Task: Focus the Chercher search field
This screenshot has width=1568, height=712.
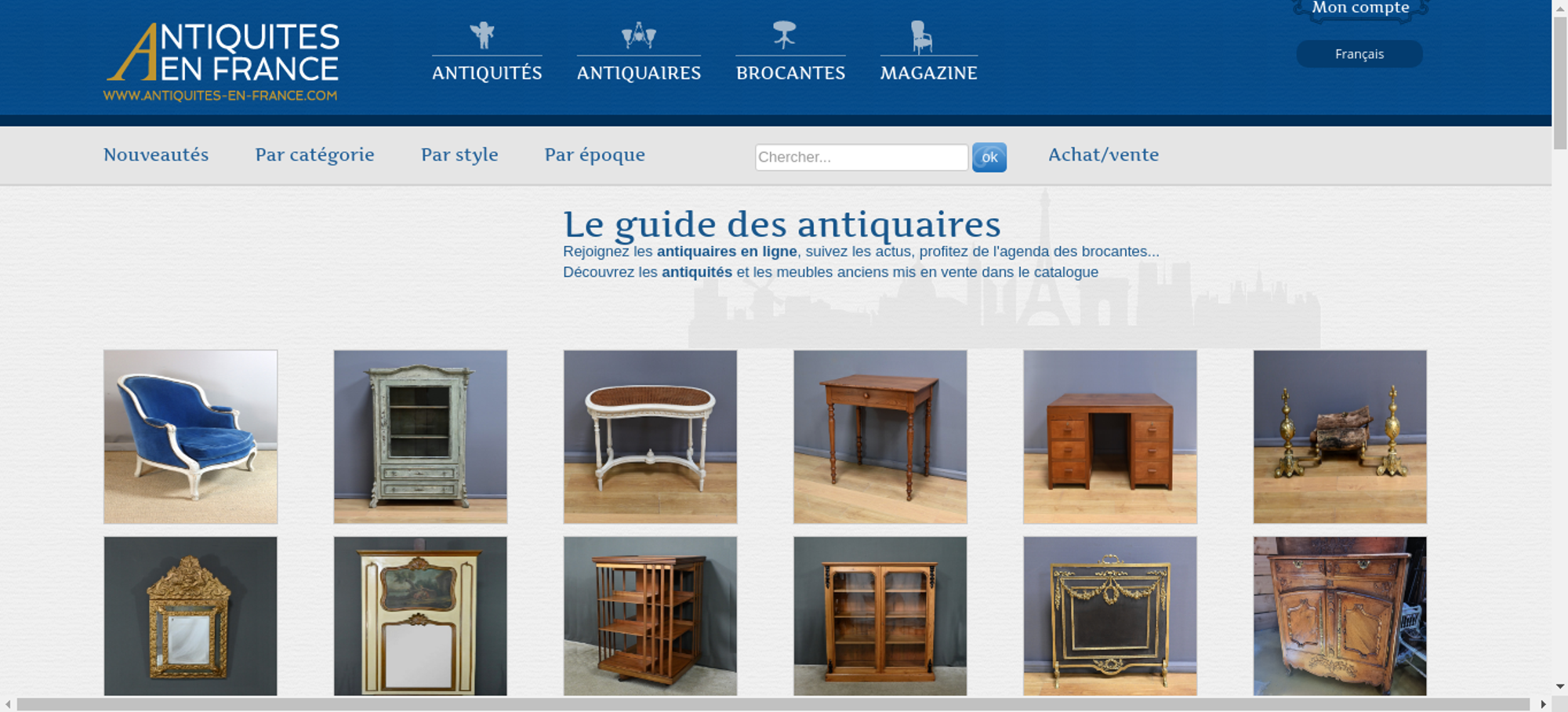Action: coord(862,157)
